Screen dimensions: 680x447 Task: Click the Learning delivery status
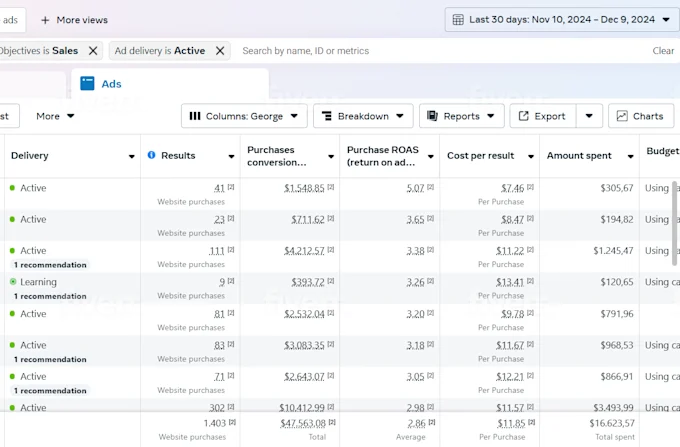pyautogui.click(x=38, y=282)
